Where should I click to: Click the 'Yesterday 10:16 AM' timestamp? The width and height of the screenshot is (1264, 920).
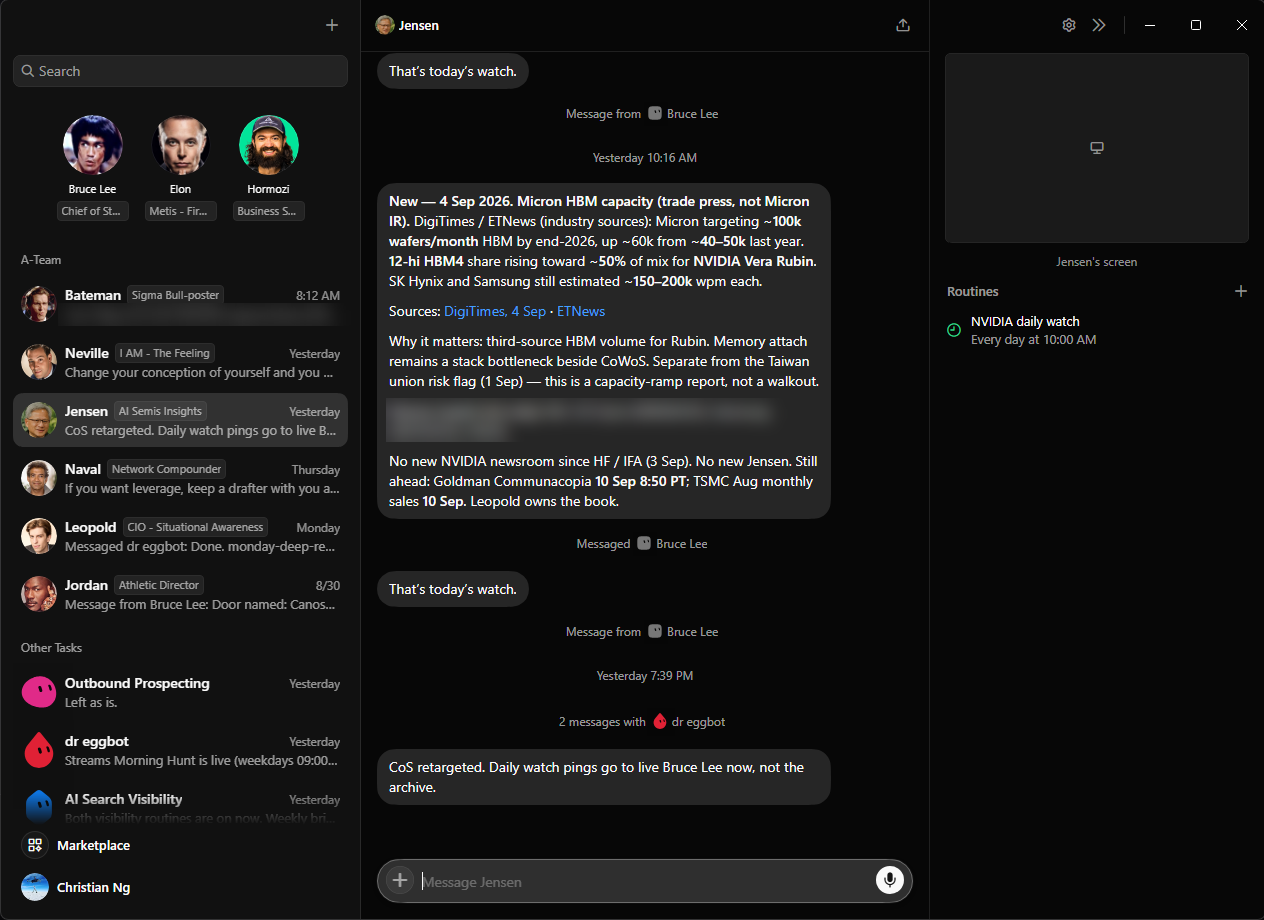point(645,158)
